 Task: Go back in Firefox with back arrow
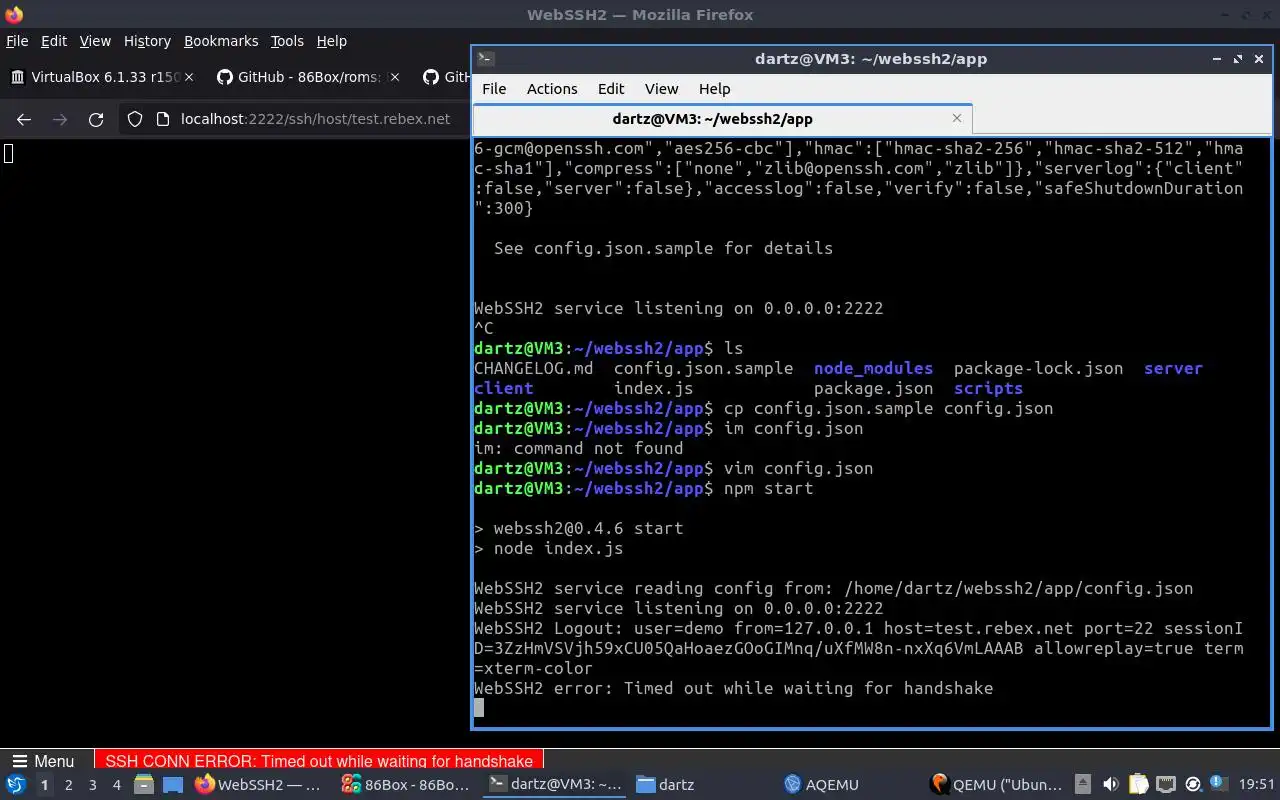click(x=24, y=119)
